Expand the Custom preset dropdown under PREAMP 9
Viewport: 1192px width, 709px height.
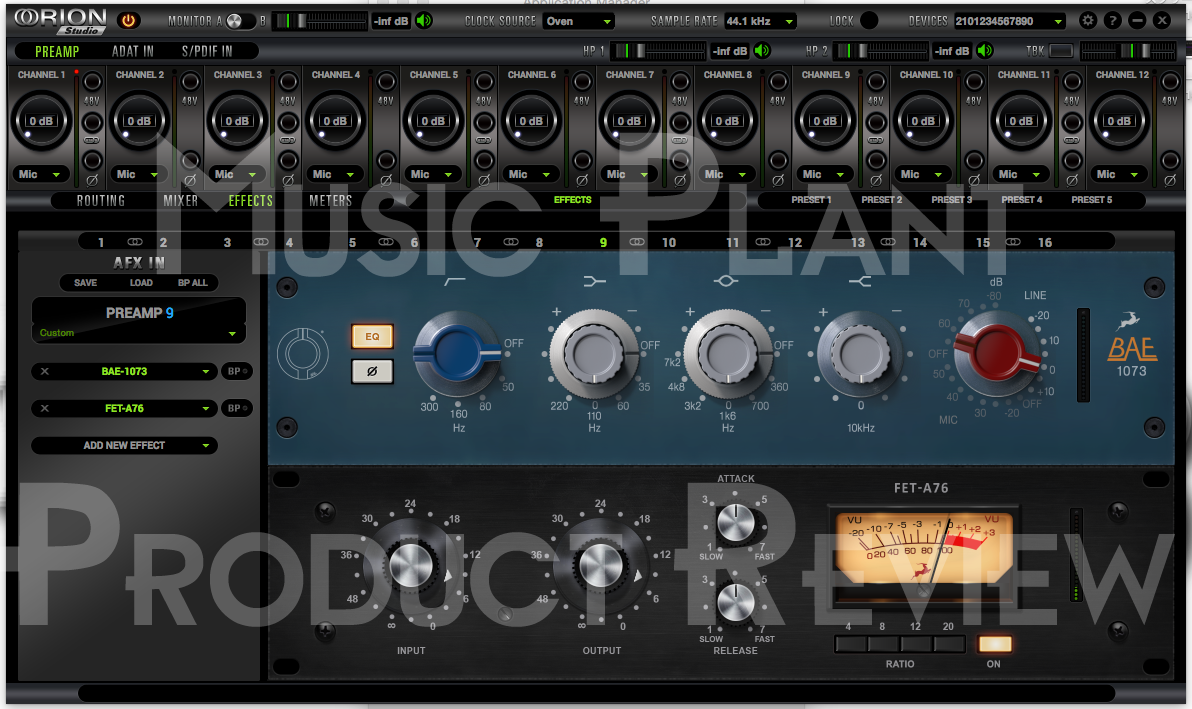pyautogui.click(x=138, y=333)
